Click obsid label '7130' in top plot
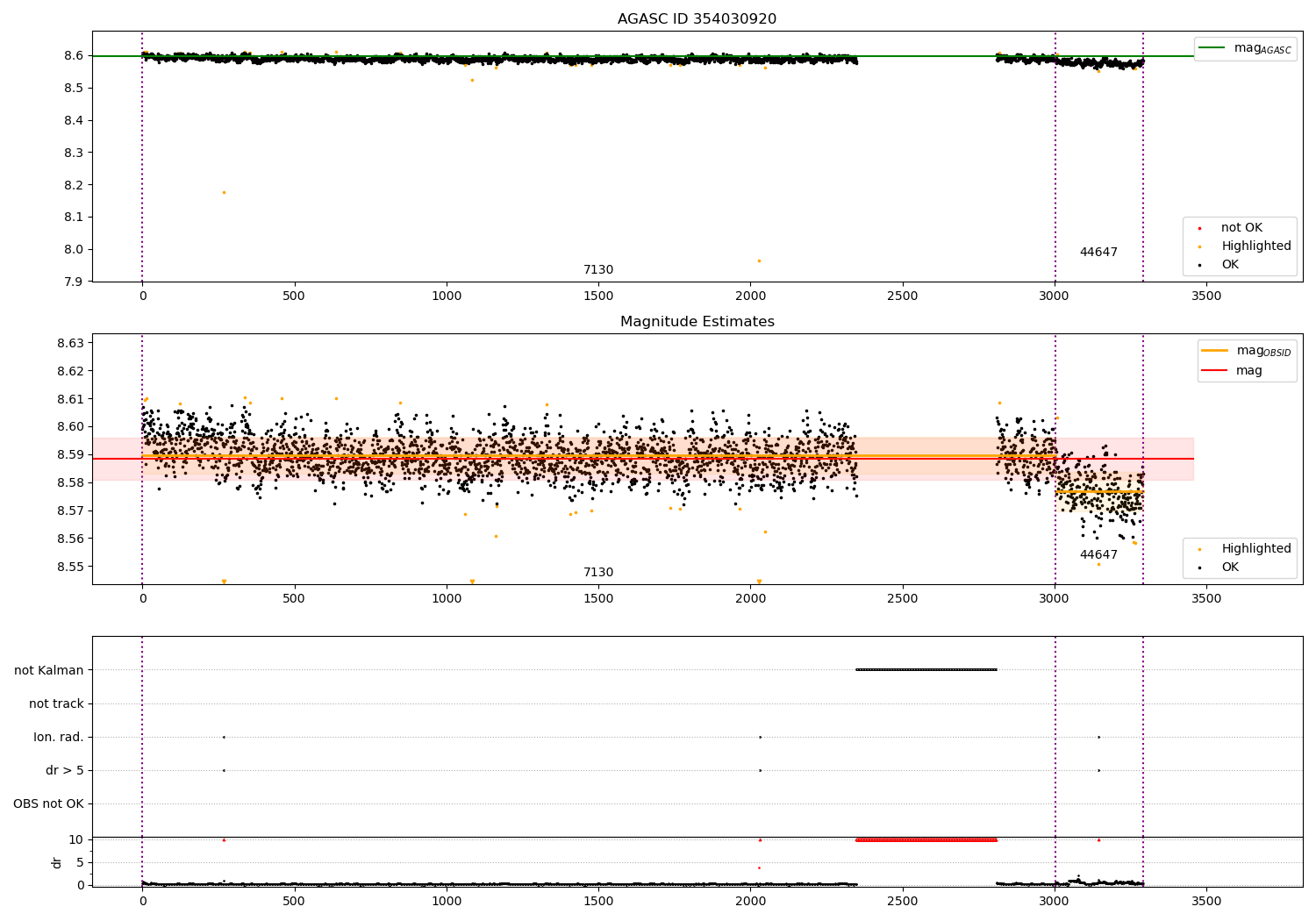 click(598, 270)
